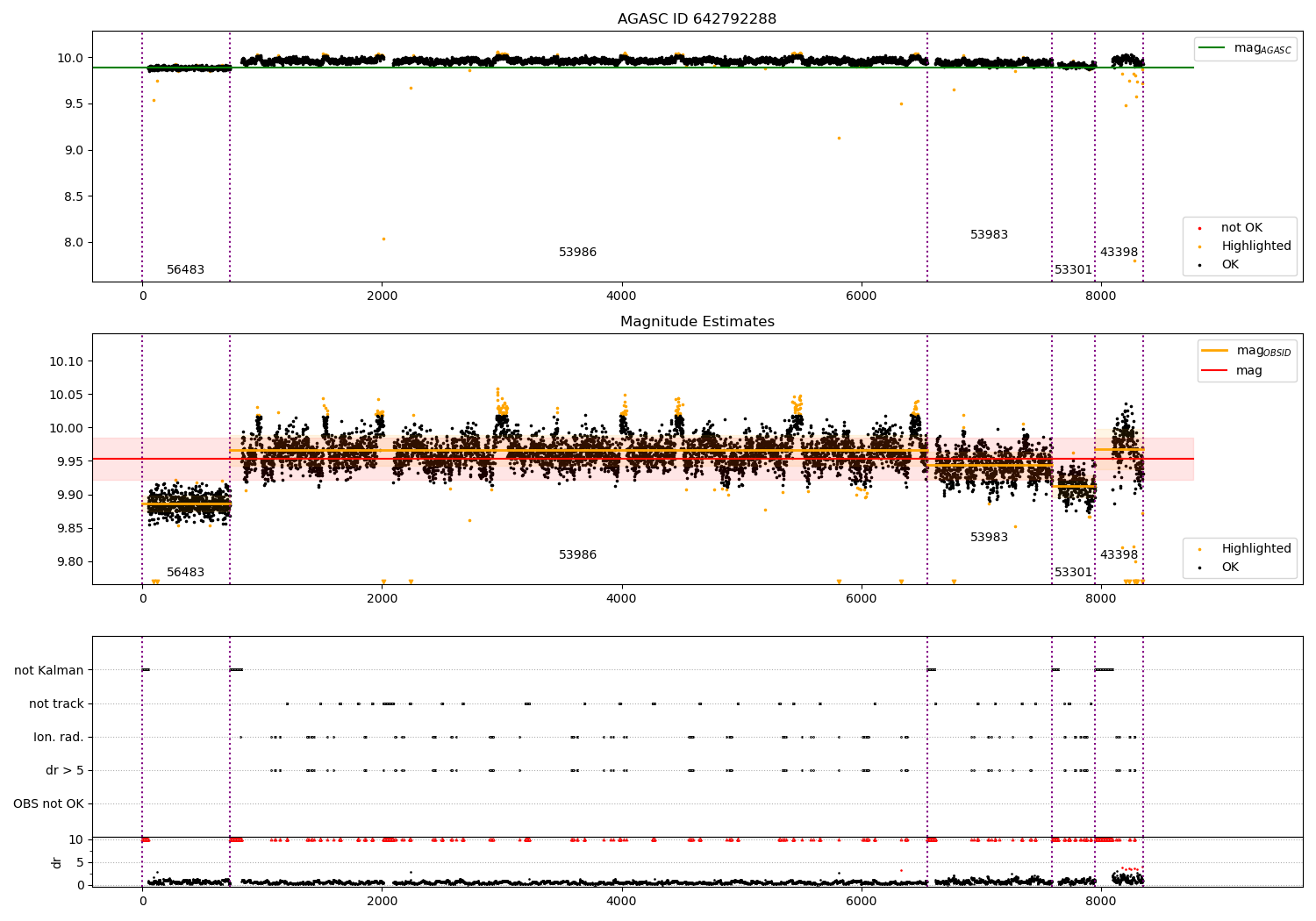
Task: Click obsid label 53986 in Magnitude Estimates plot
Action: (x=577, y=555)
